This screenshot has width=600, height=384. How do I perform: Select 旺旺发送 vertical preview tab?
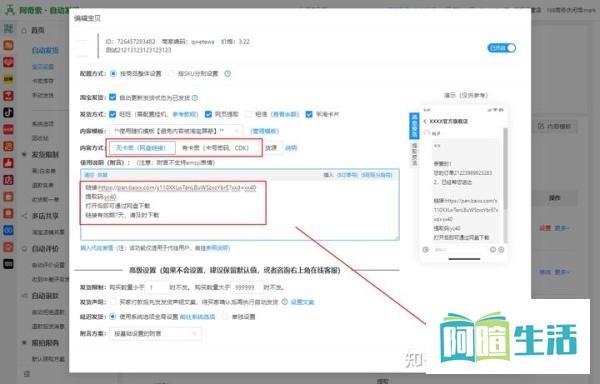[x=414, y=125]
